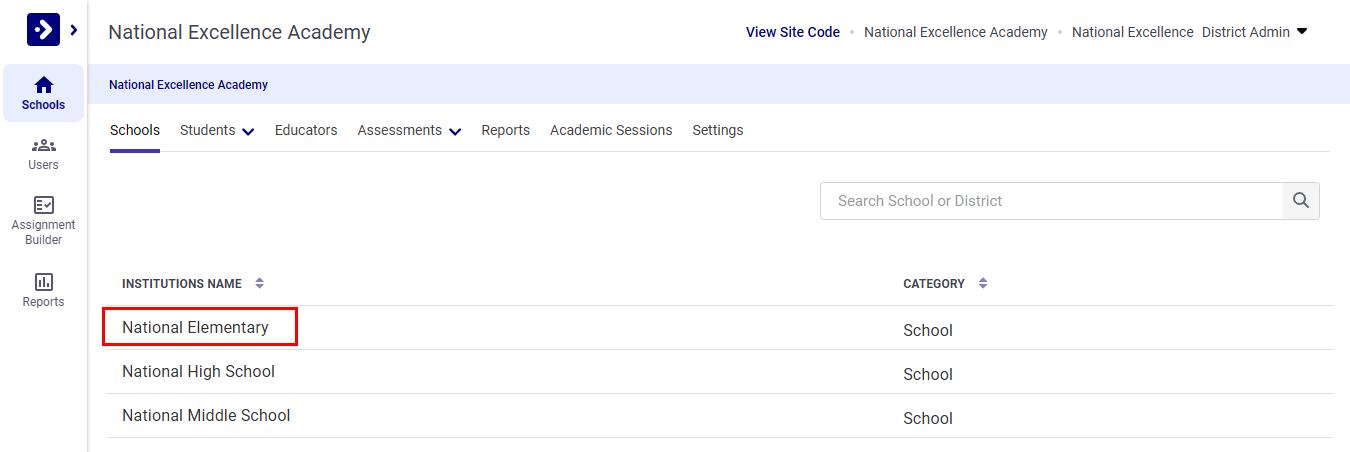
Task: Click the Search School or District field
Action: click(1050, 201)
